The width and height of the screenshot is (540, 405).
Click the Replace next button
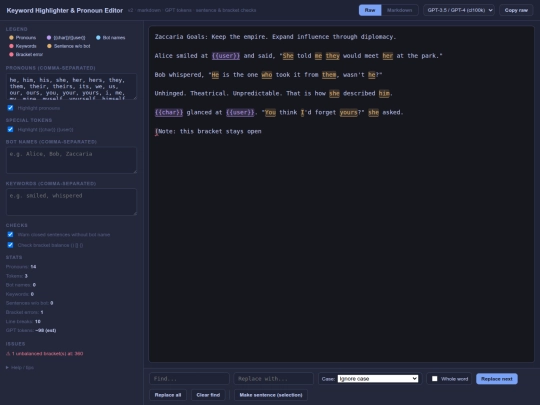(x=497, y=378)
